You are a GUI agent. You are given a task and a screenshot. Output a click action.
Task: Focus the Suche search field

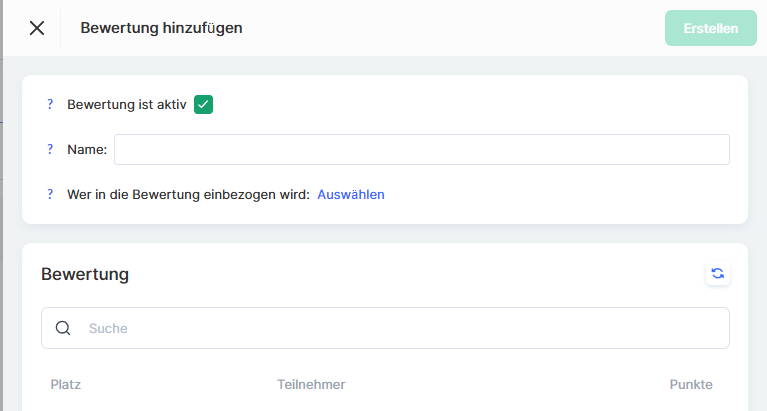pyautogui.click(x=400, y=328)
